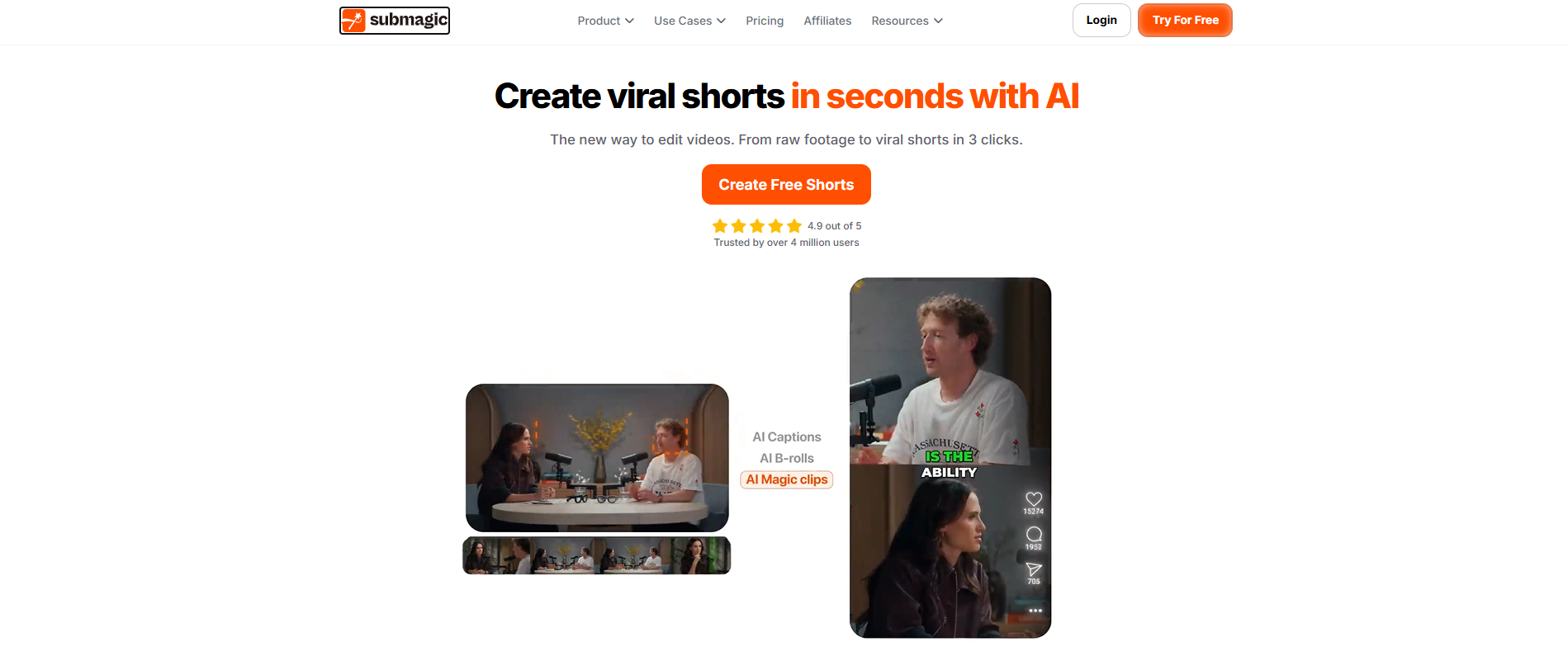Screen dimensions: 1568x656
Task: Expand the Product dropdown menu
Action: (x=605, y=21)
